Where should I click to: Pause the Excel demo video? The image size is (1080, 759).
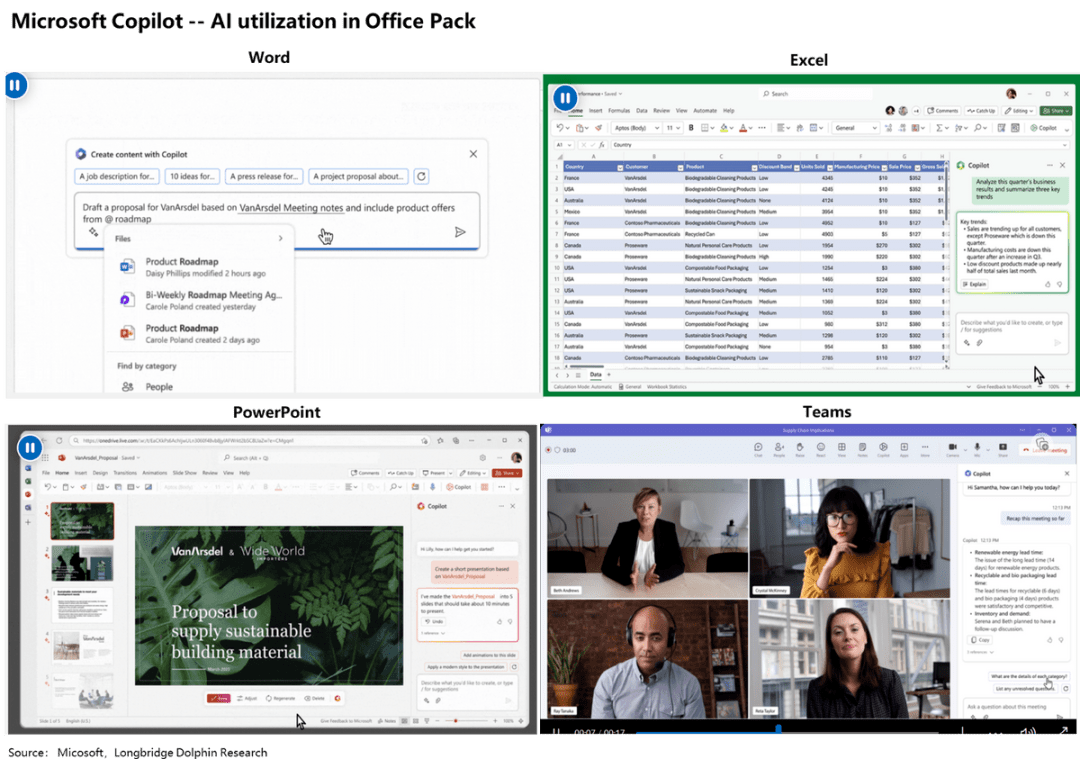click(x=565, y=98)
